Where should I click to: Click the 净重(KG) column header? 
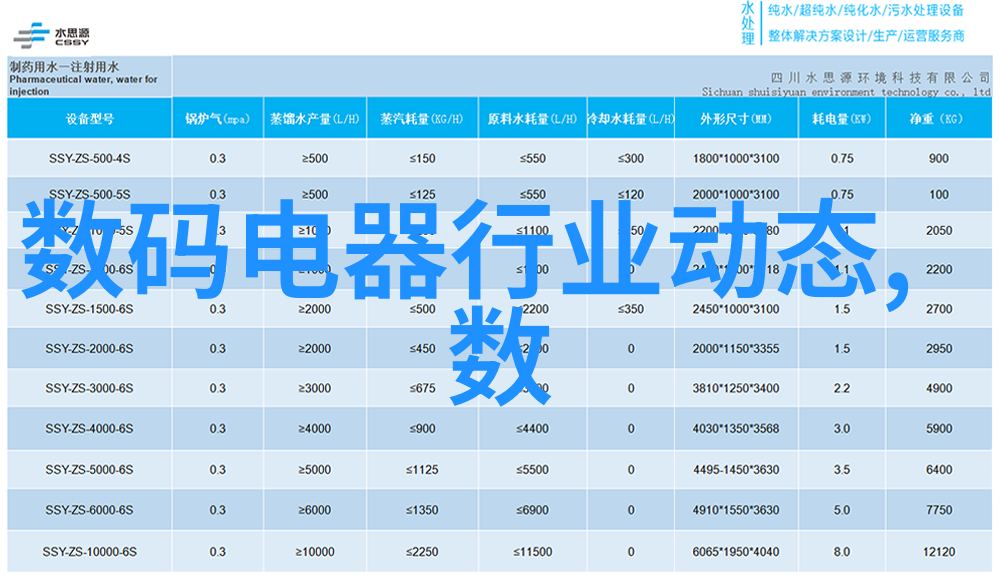[937, 119]
